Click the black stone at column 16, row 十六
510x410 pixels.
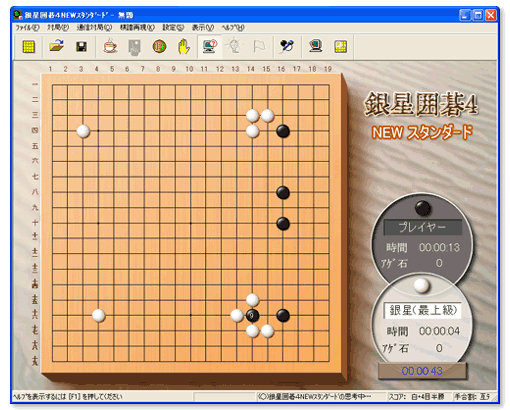[283, 315]
